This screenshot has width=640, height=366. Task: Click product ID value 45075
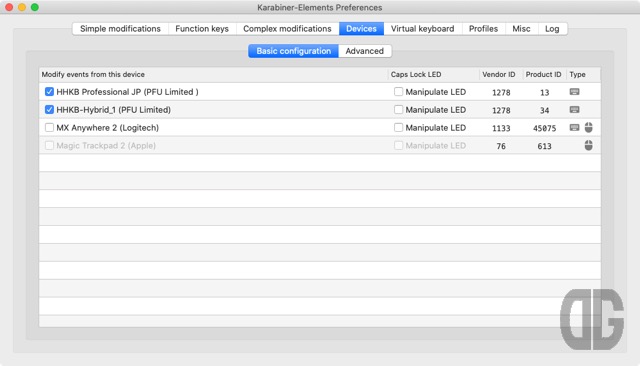tap(544, 129)
